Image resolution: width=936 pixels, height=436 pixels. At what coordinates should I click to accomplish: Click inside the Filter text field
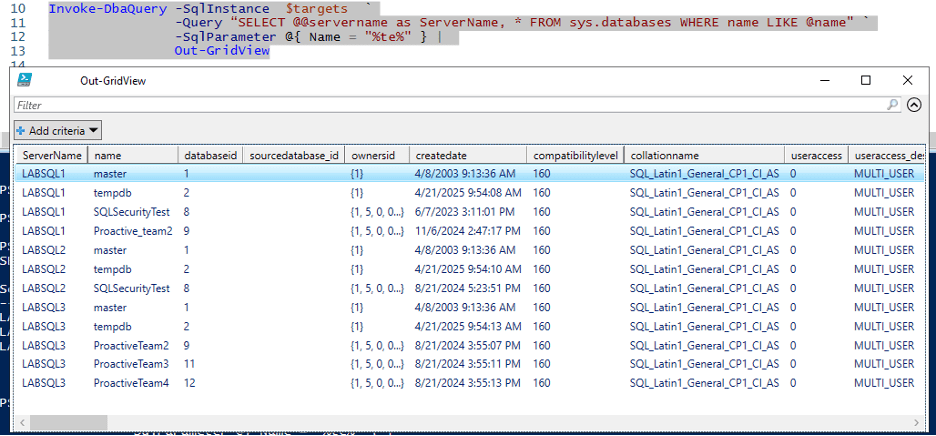(x=451, y=105)
